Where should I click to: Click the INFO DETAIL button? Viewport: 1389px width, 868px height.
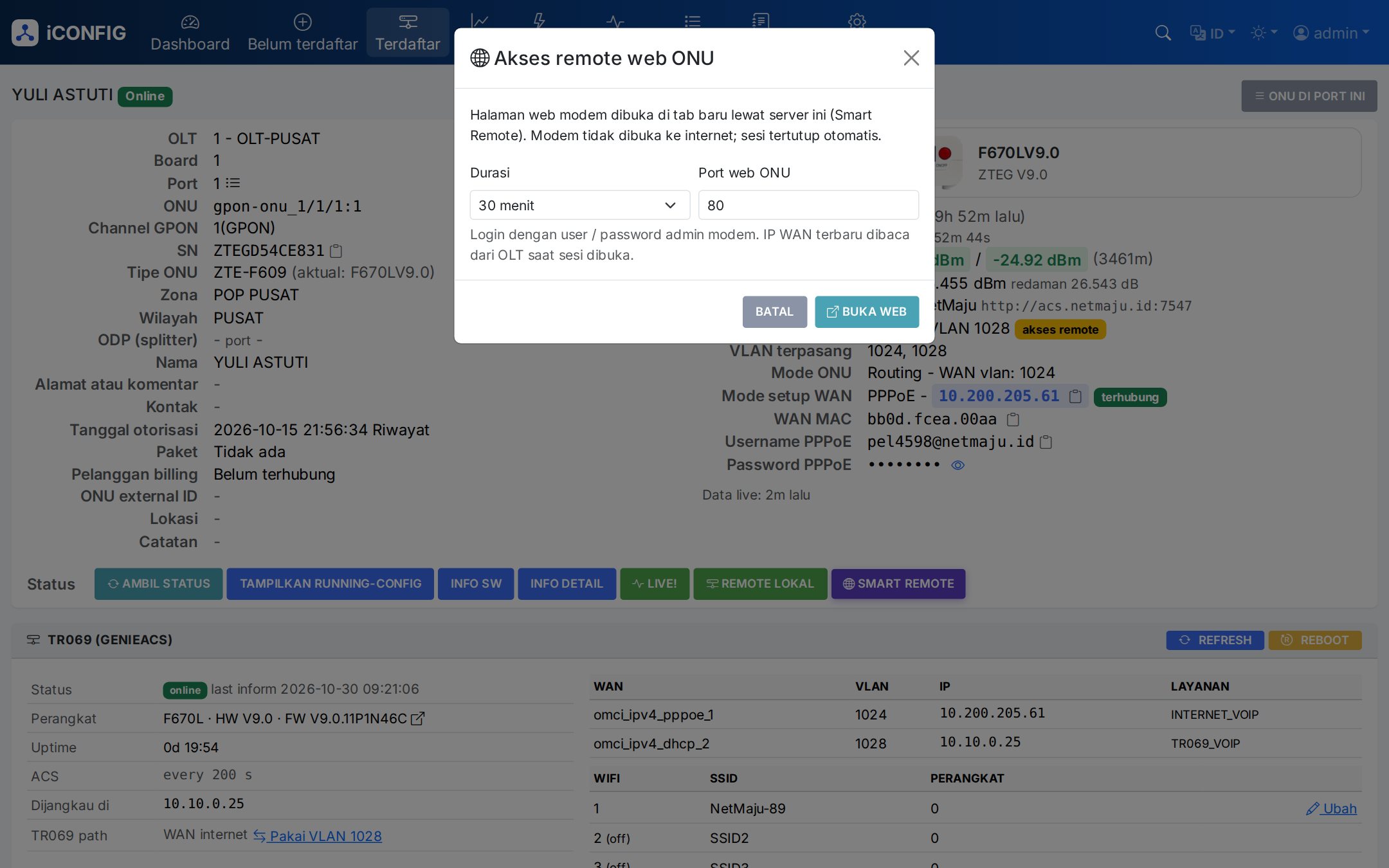click(x=567, y=584)
